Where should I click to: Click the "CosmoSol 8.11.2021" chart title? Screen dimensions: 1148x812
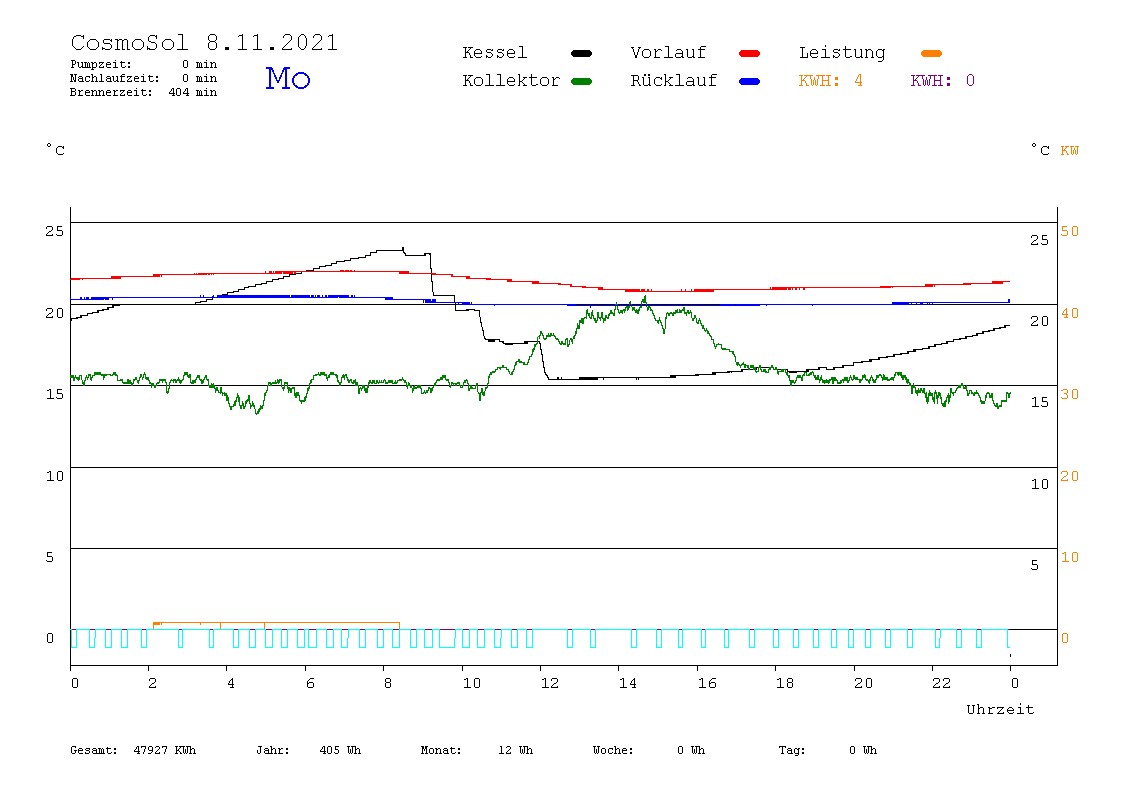click(204, 42)
